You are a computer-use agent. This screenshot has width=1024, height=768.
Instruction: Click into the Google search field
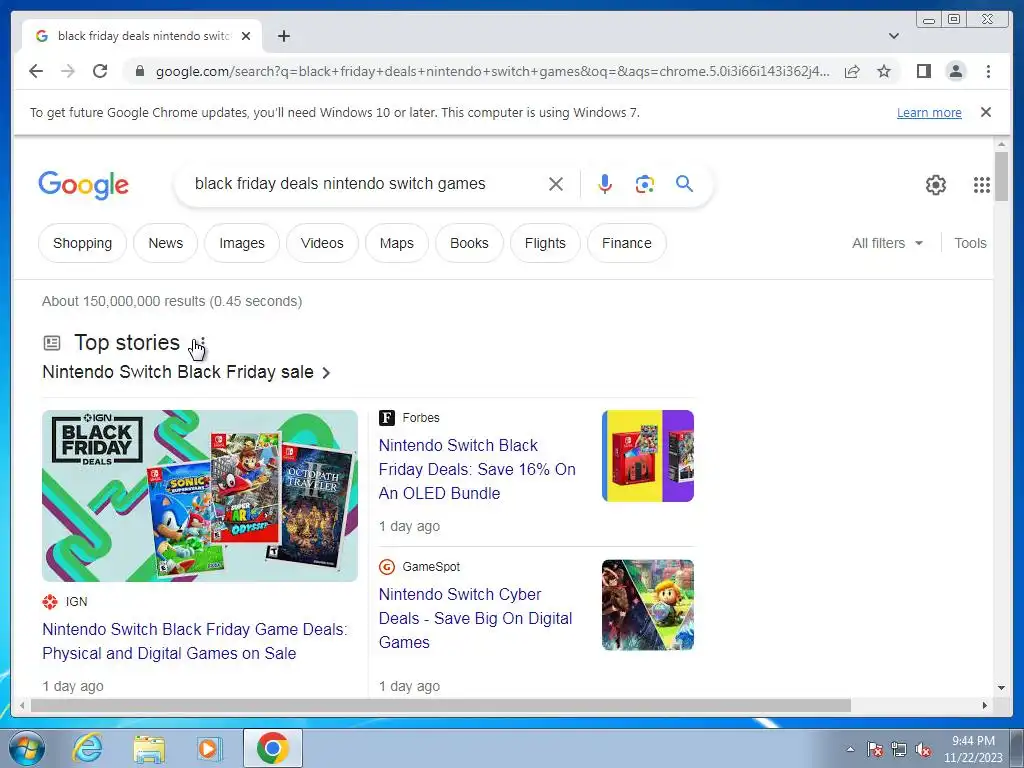[366, 184]
